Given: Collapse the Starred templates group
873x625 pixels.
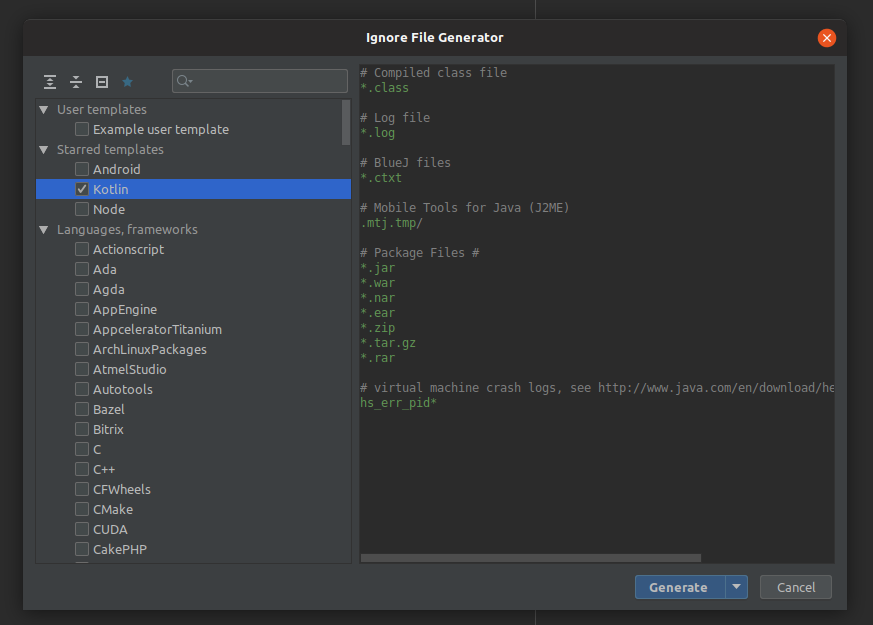Looking at the screenshot, I should pos(44,150).
